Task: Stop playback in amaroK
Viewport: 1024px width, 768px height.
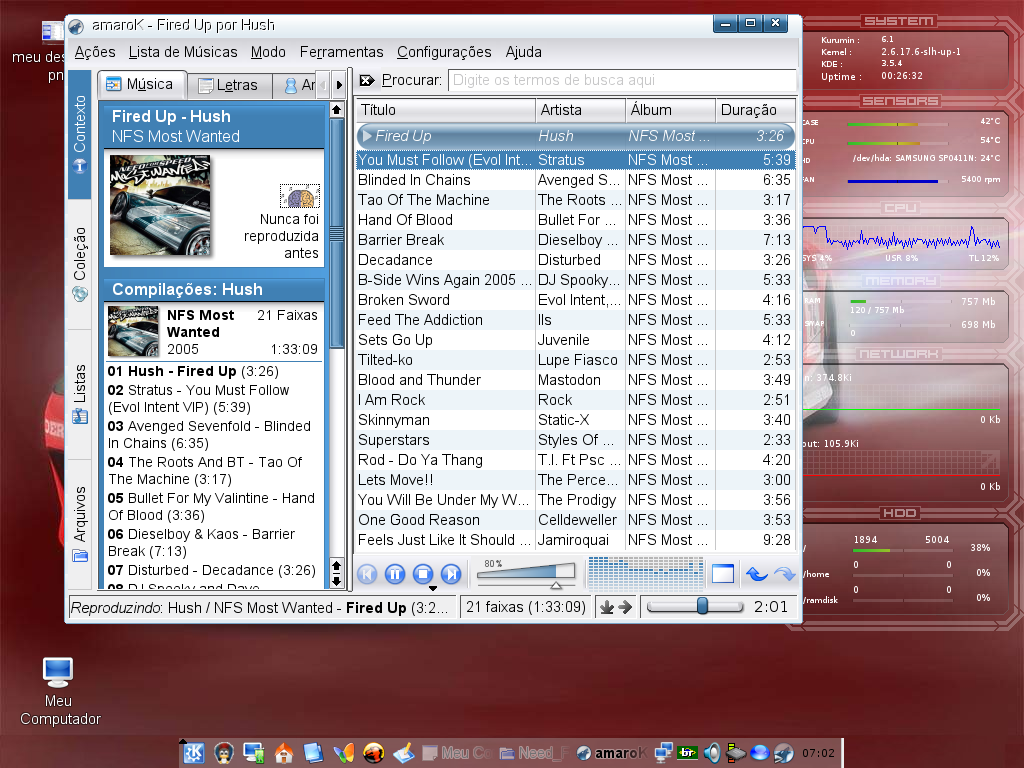Action: 423,574
